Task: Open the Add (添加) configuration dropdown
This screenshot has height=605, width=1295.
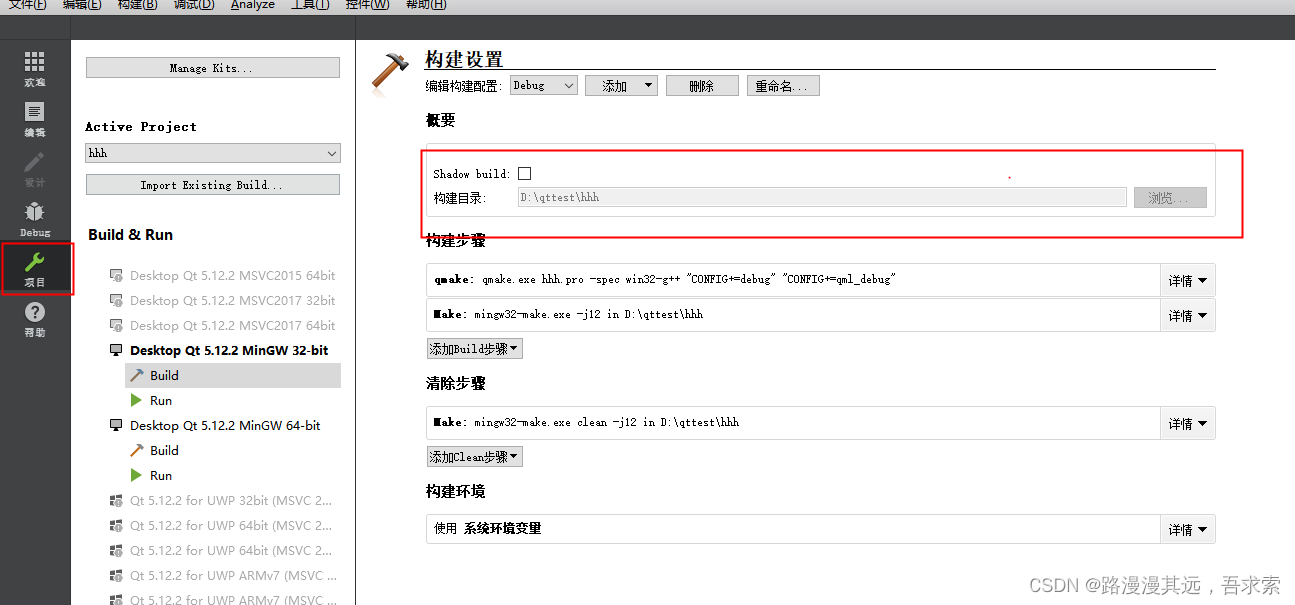Action: 621,86
